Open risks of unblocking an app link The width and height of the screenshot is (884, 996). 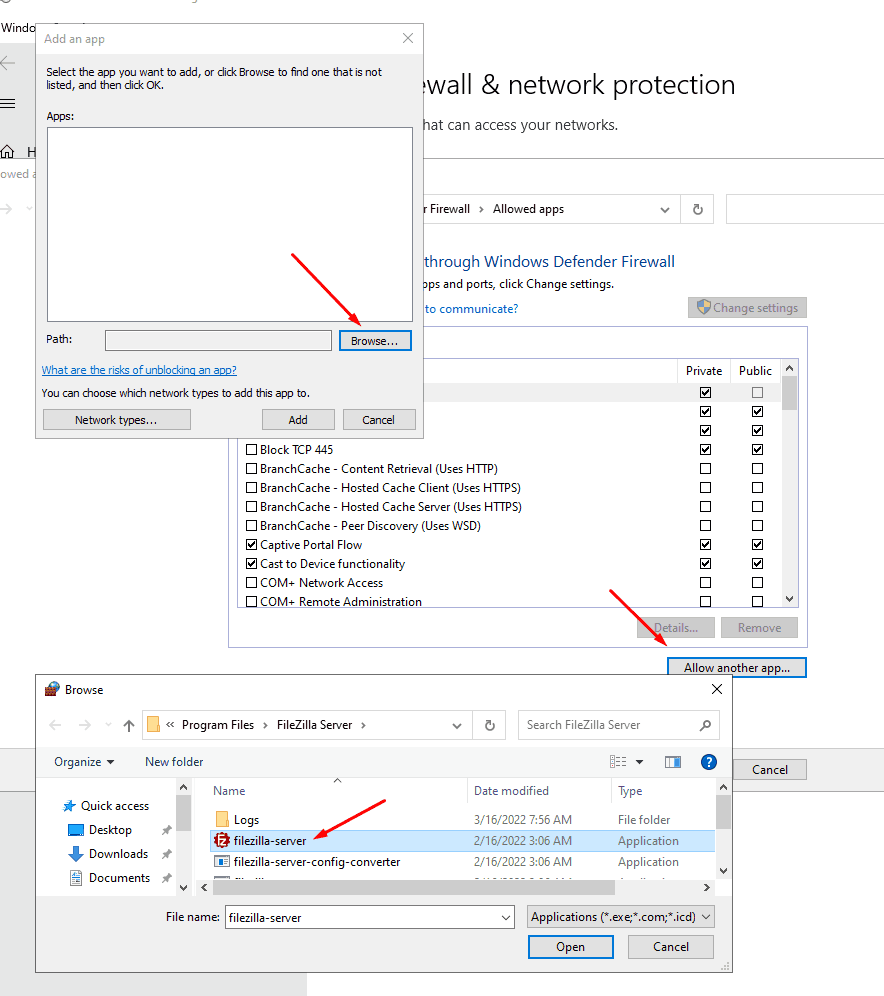click(139, 370)
